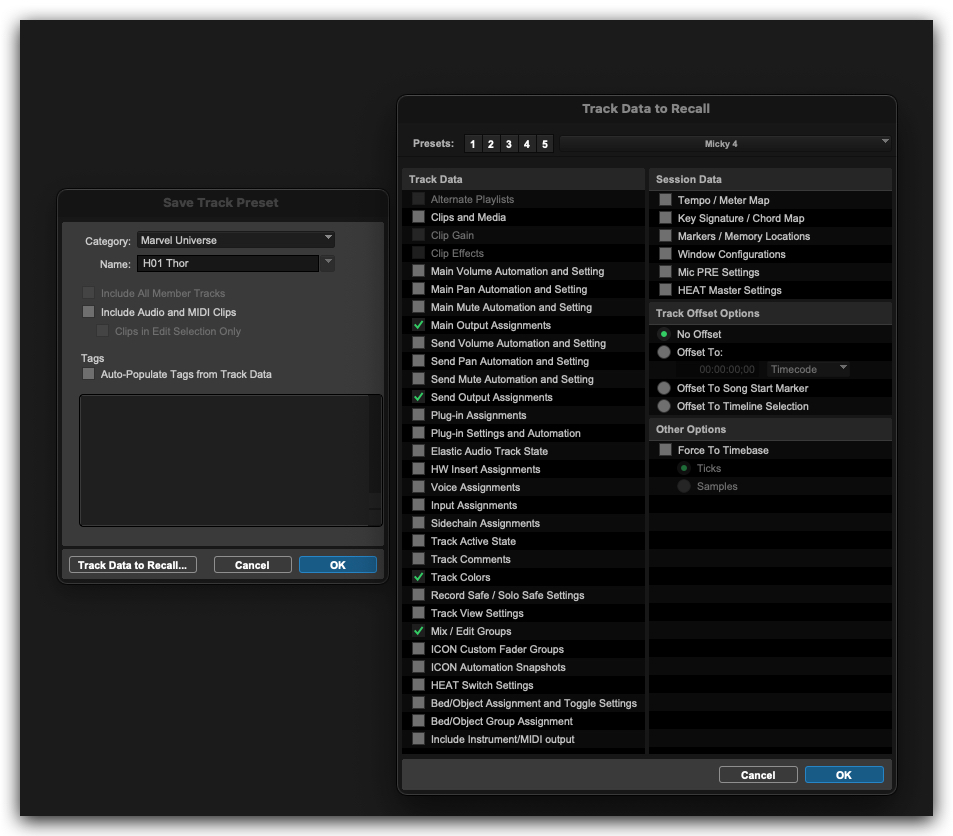Select preset number 3 button

coord(509,144)
